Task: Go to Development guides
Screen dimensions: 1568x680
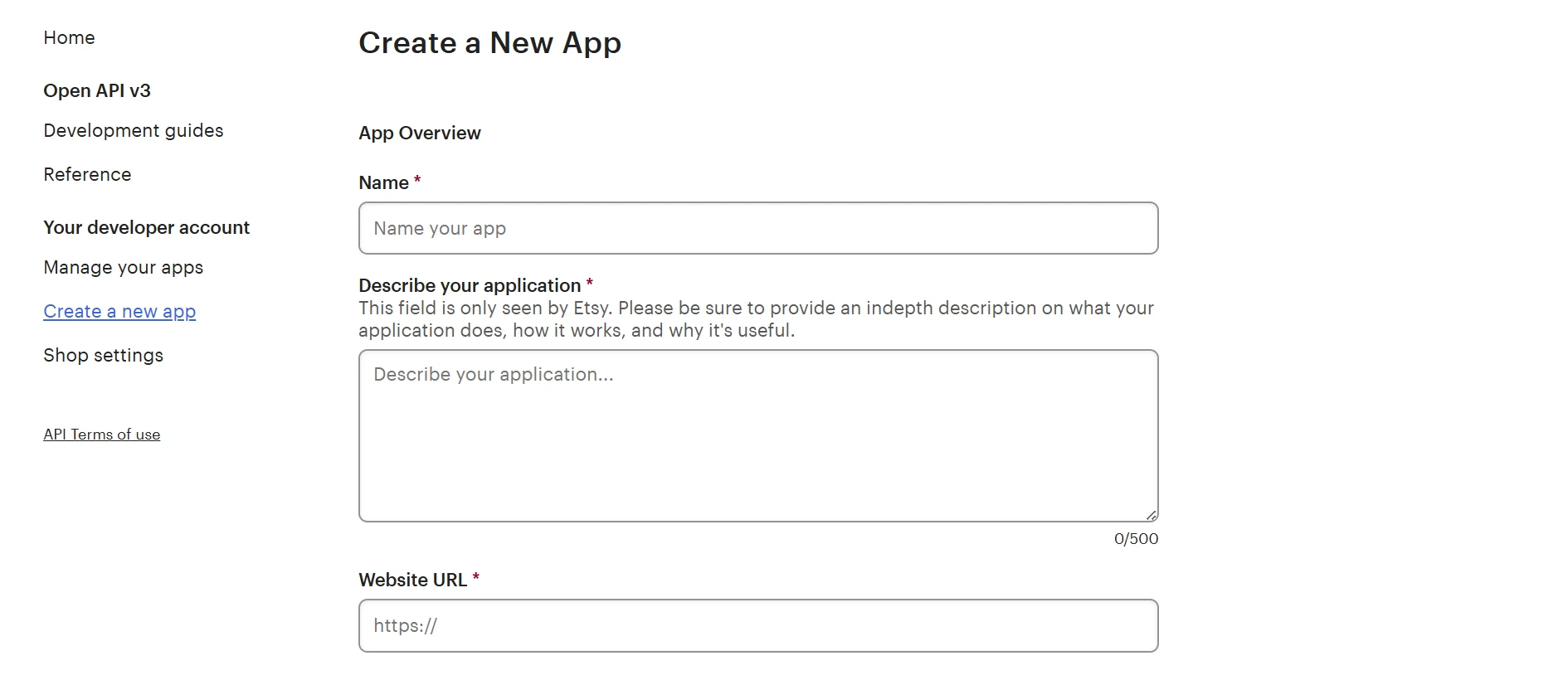Action: pos(133,130)
